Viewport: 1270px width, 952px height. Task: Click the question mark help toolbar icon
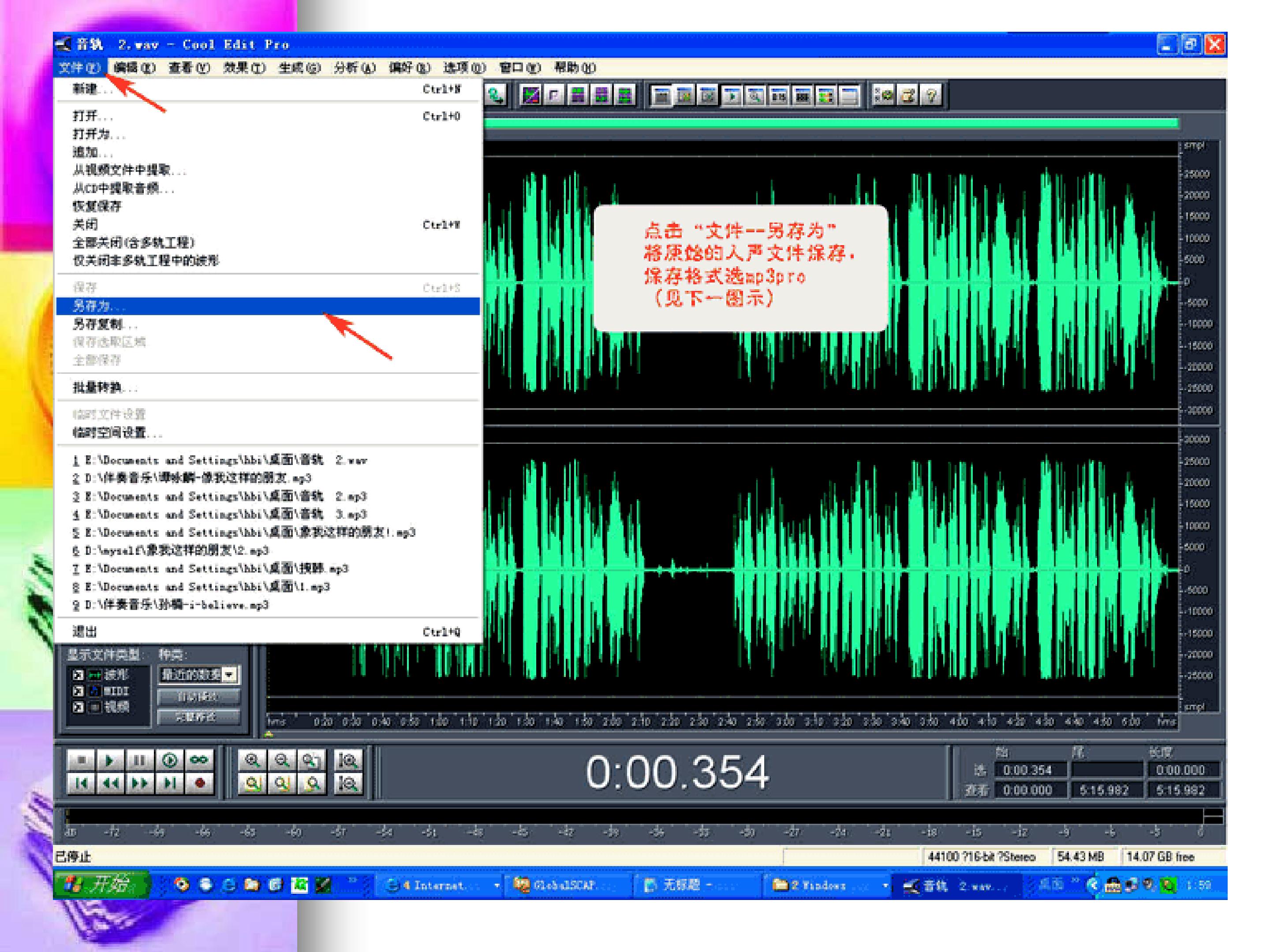pos(931,95)
